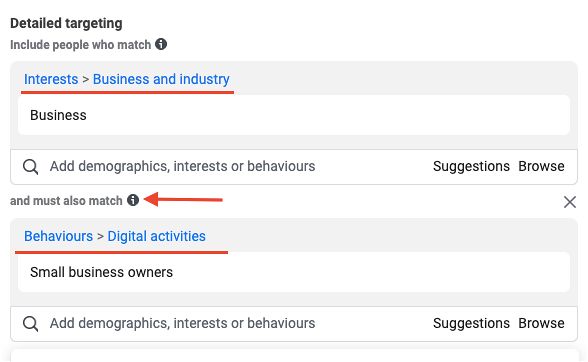Remove the must also match condition
The height and width of the screenshot is (362, 588).
pyautogui.click(x=570, y=202)
